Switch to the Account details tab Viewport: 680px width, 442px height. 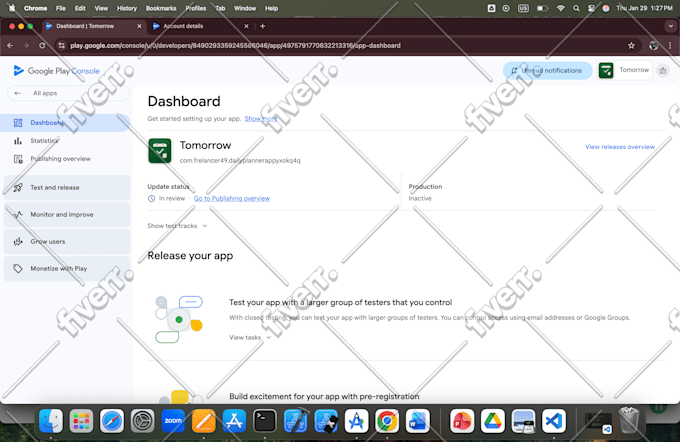pos(197,26)
